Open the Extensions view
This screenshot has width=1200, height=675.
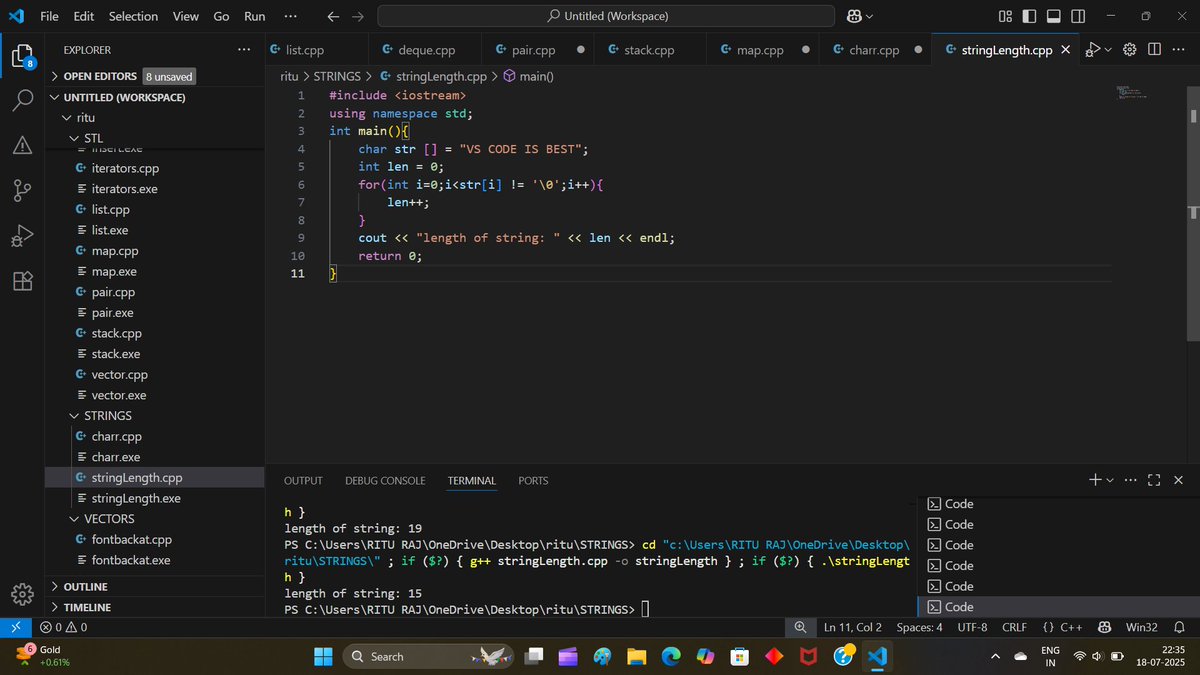[22, 281]
